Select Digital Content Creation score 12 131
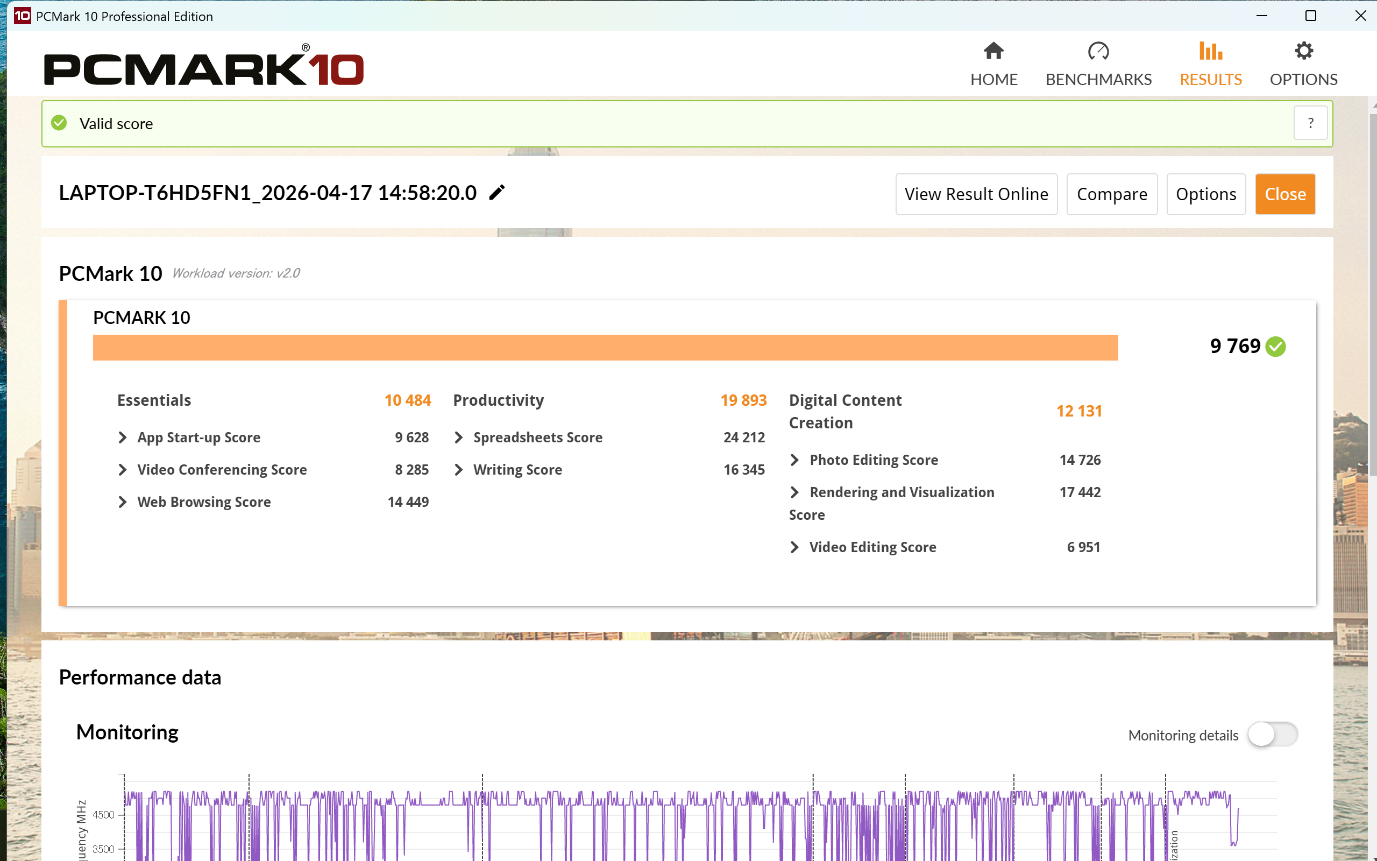 pyautogui.click(x=1080, y=411)
